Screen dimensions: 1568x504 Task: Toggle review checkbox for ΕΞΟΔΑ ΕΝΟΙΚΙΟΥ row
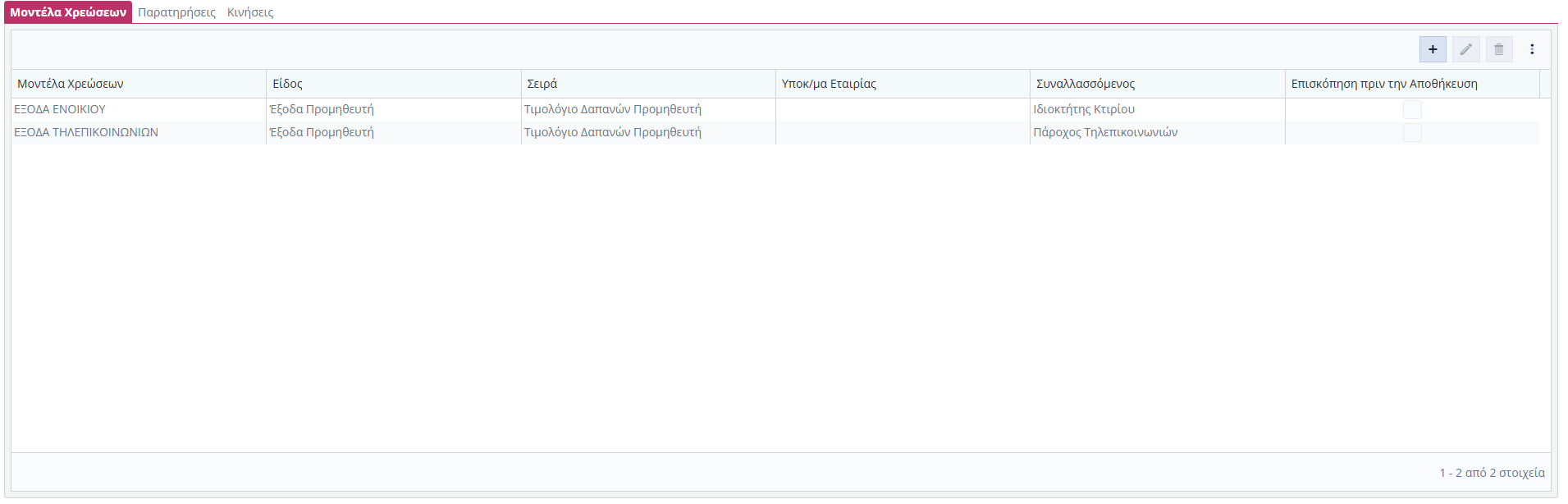[1411, 109]
